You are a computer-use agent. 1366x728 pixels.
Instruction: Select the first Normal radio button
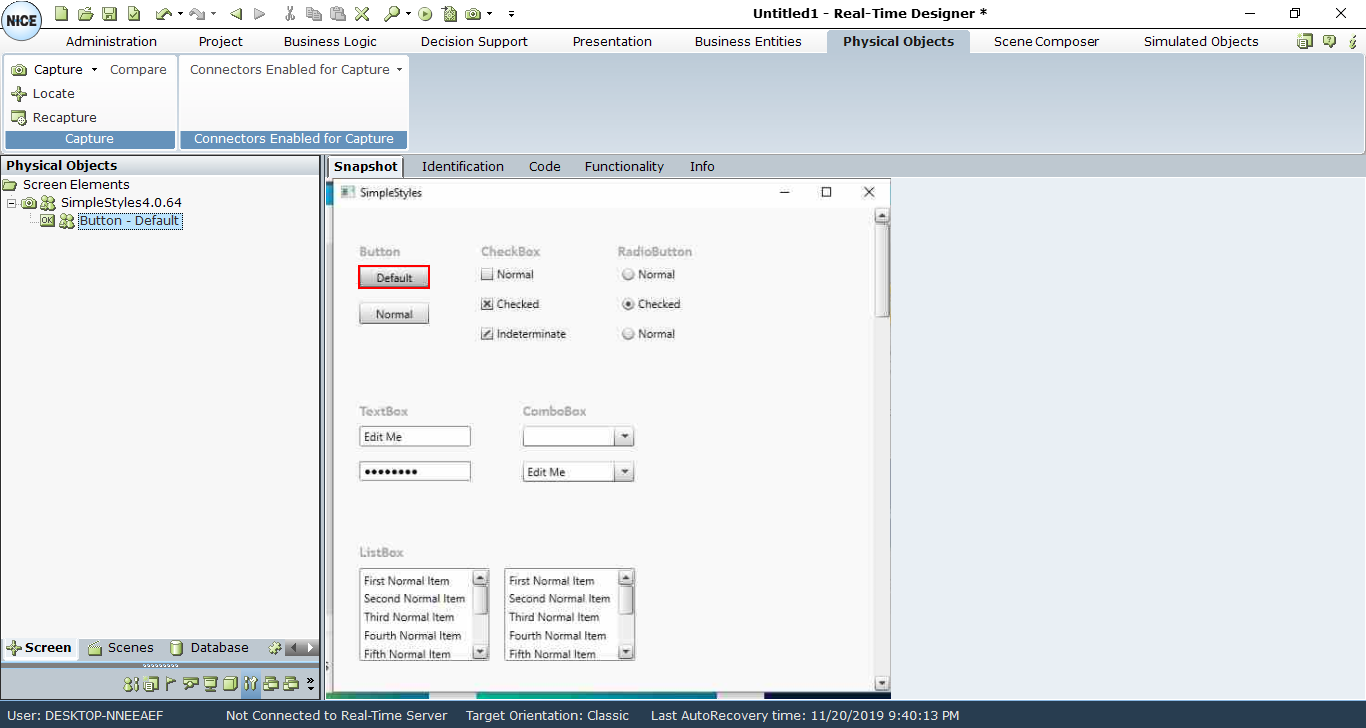tap(628, 274)
